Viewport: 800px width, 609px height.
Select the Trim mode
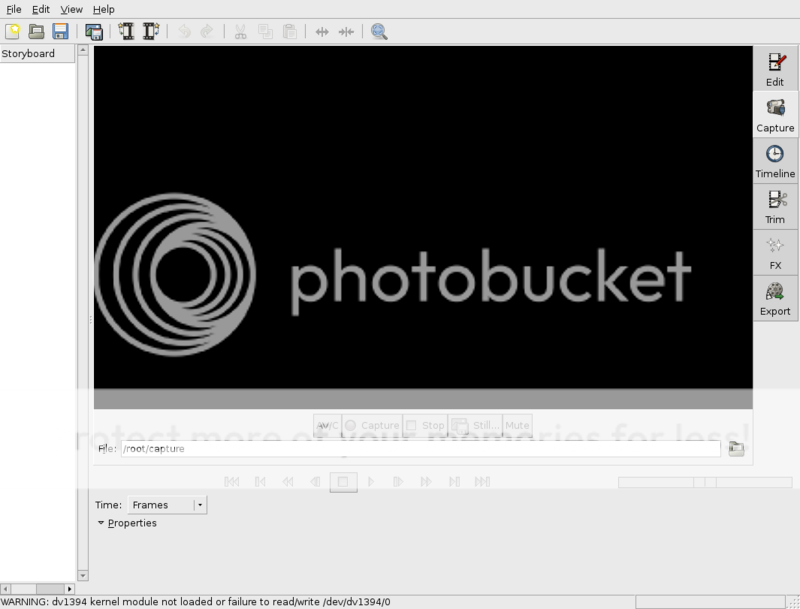pos(775,207)
